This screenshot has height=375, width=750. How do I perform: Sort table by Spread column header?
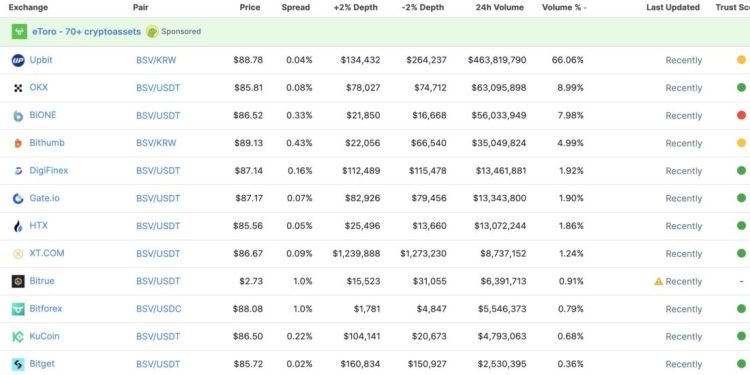point(296,7)
